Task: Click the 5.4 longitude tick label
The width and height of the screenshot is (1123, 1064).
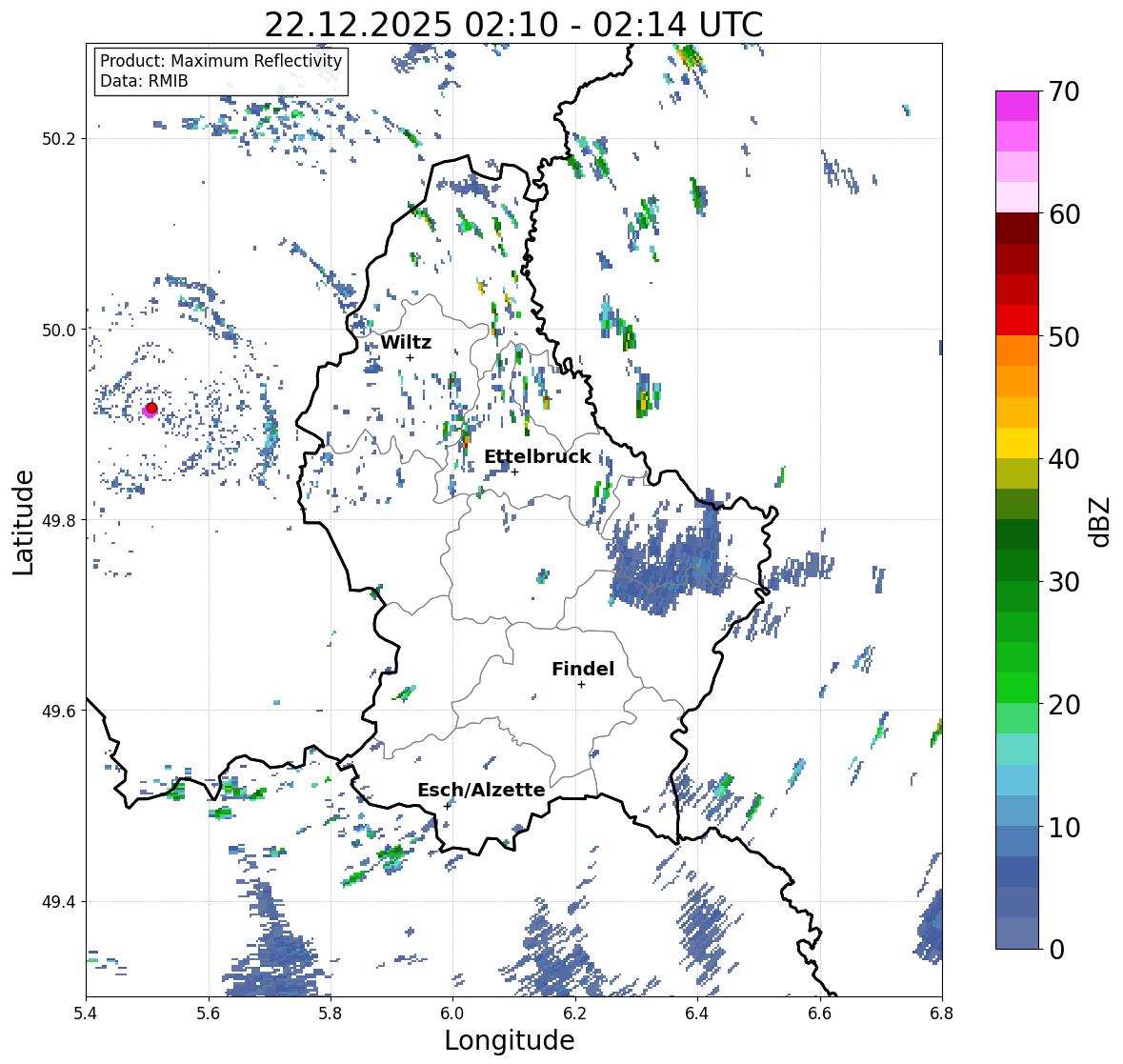Action: pos(86,1013)
